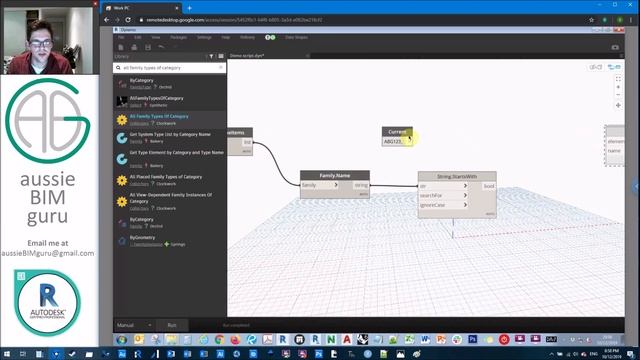This screenshot has height=360, width=640.
Task: Open the Settings menu in Dynamo
Action: coord(204,37)
